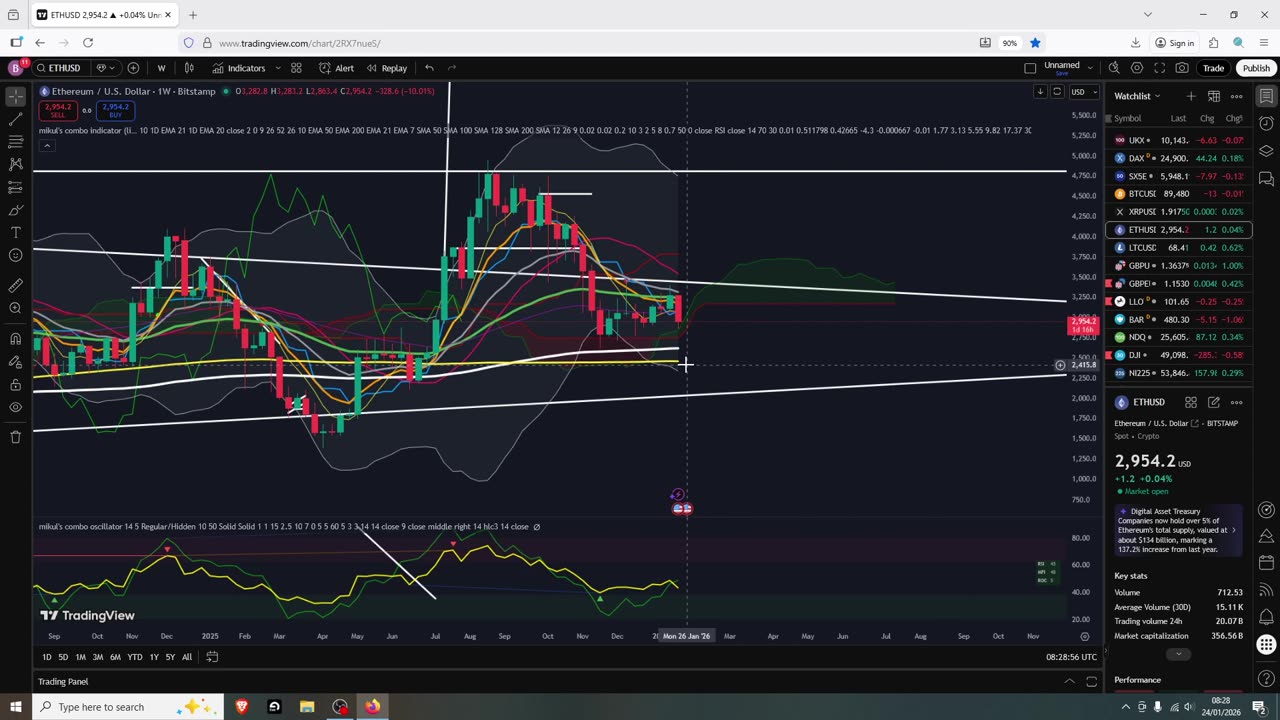Open the Indicators menu
The width and height of the screenshot is (1280, 720).
pos(239,68)
